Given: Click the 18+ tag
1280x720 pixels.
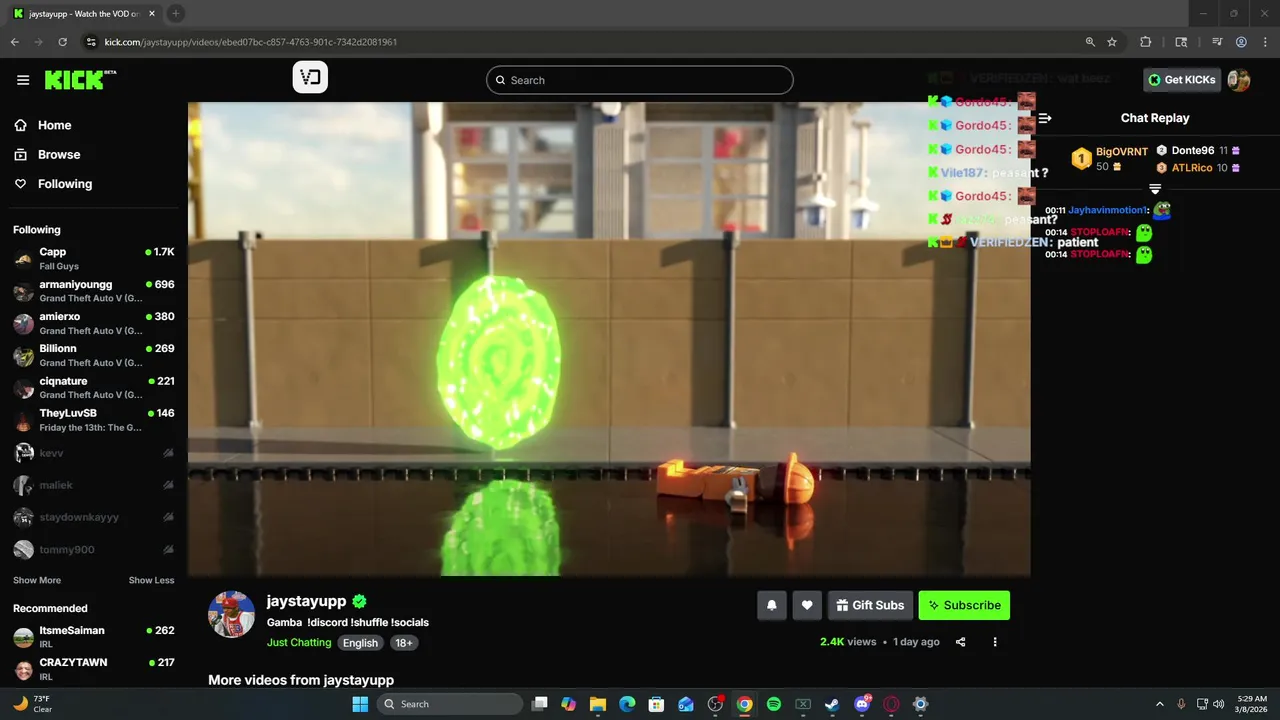Looking at the screenshot, I should click(x=404, y=643).
